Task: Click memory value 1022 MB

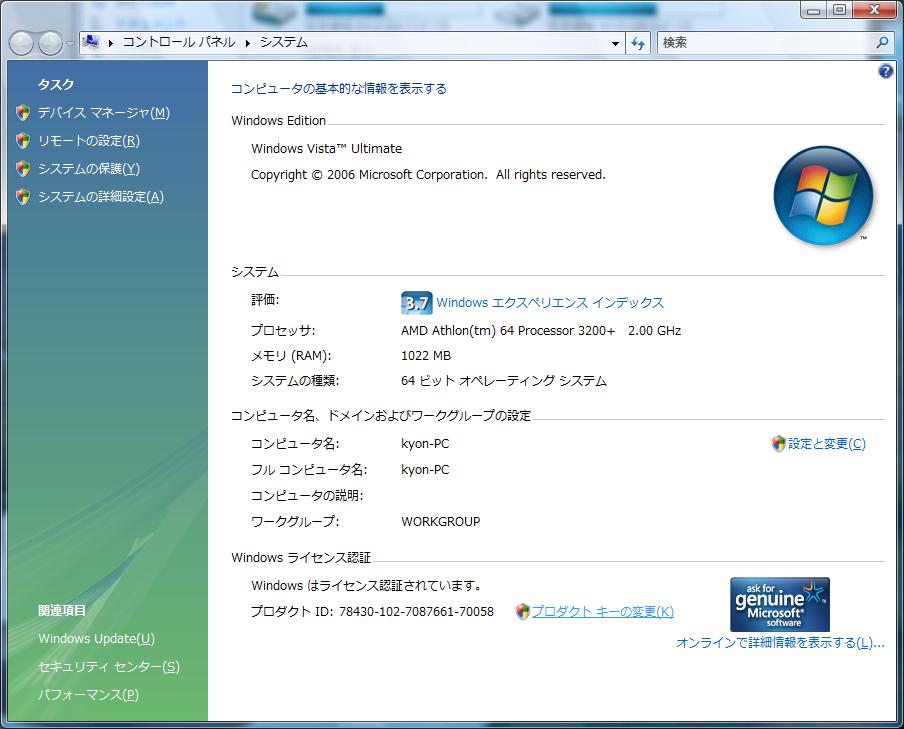Action: (426, 356)
